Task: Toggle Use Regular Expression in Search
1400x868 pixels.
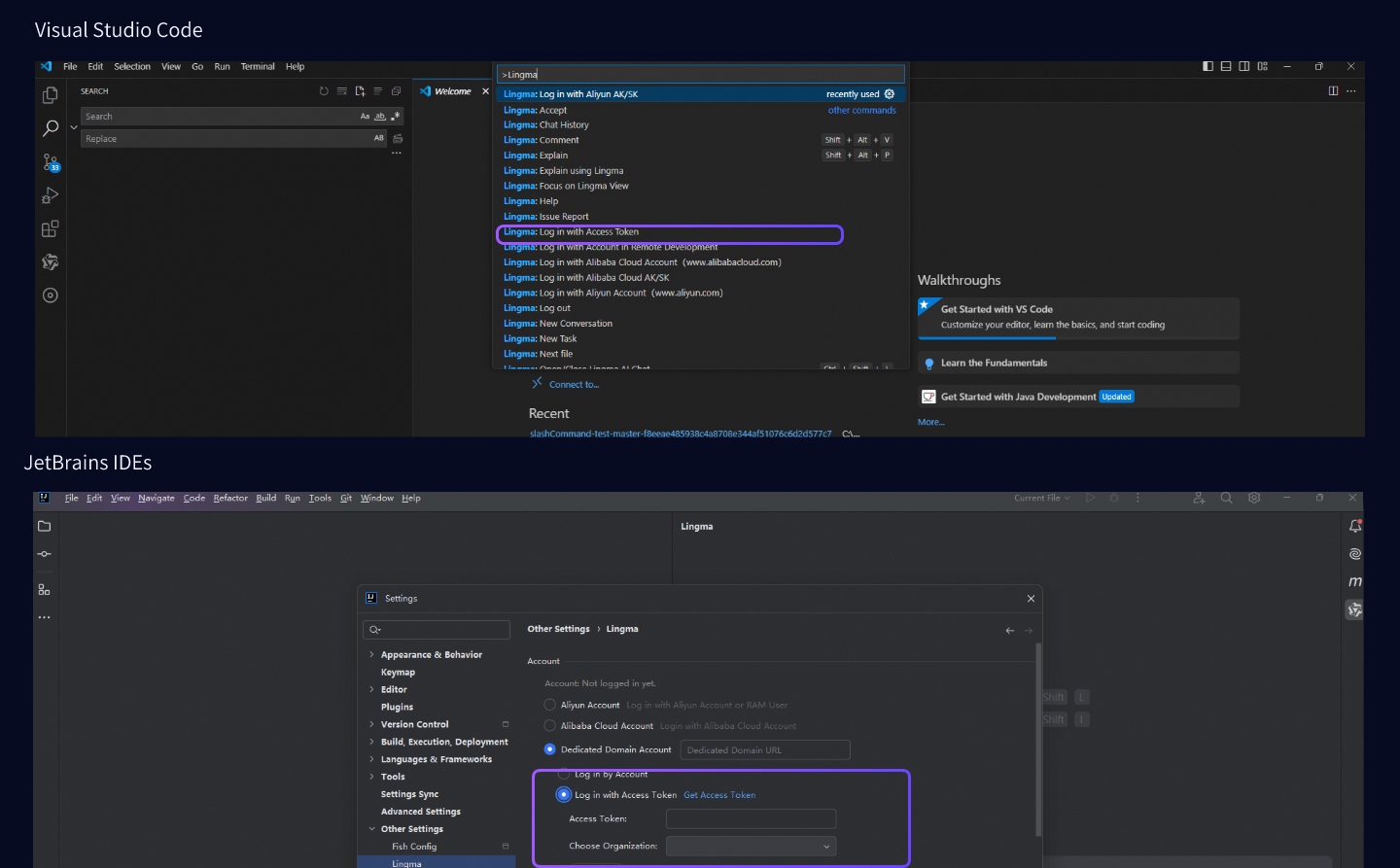Action: pos(395,117)
